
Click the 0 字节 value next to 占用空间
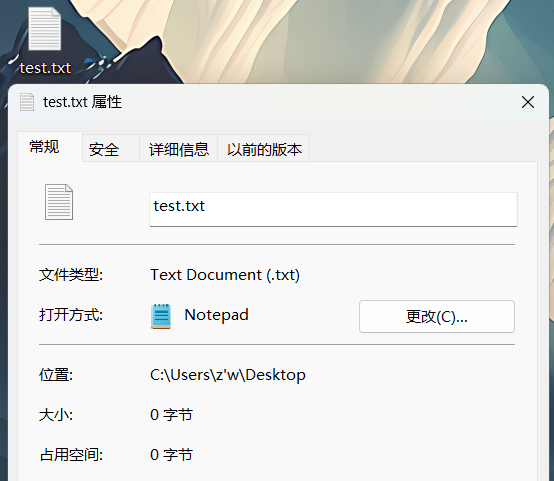tap(171, 454)
